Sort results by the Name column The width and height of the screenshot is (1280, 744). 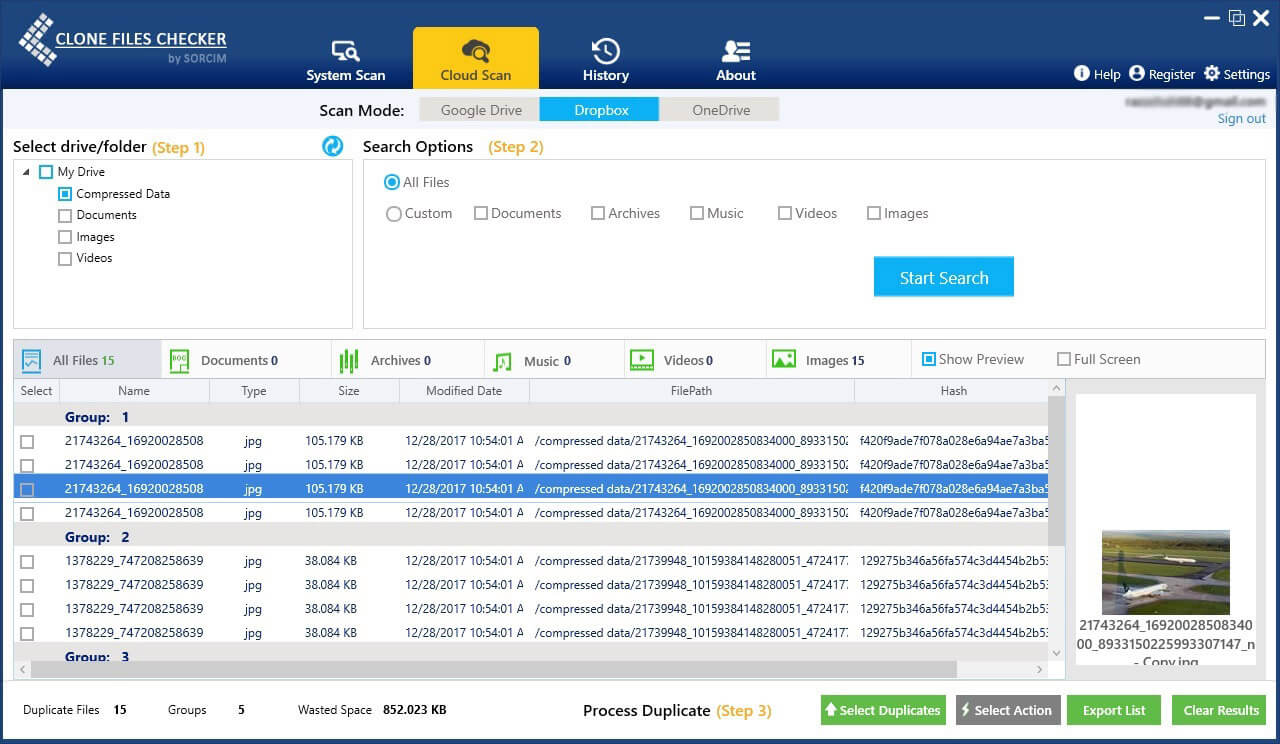pos(134,391)
